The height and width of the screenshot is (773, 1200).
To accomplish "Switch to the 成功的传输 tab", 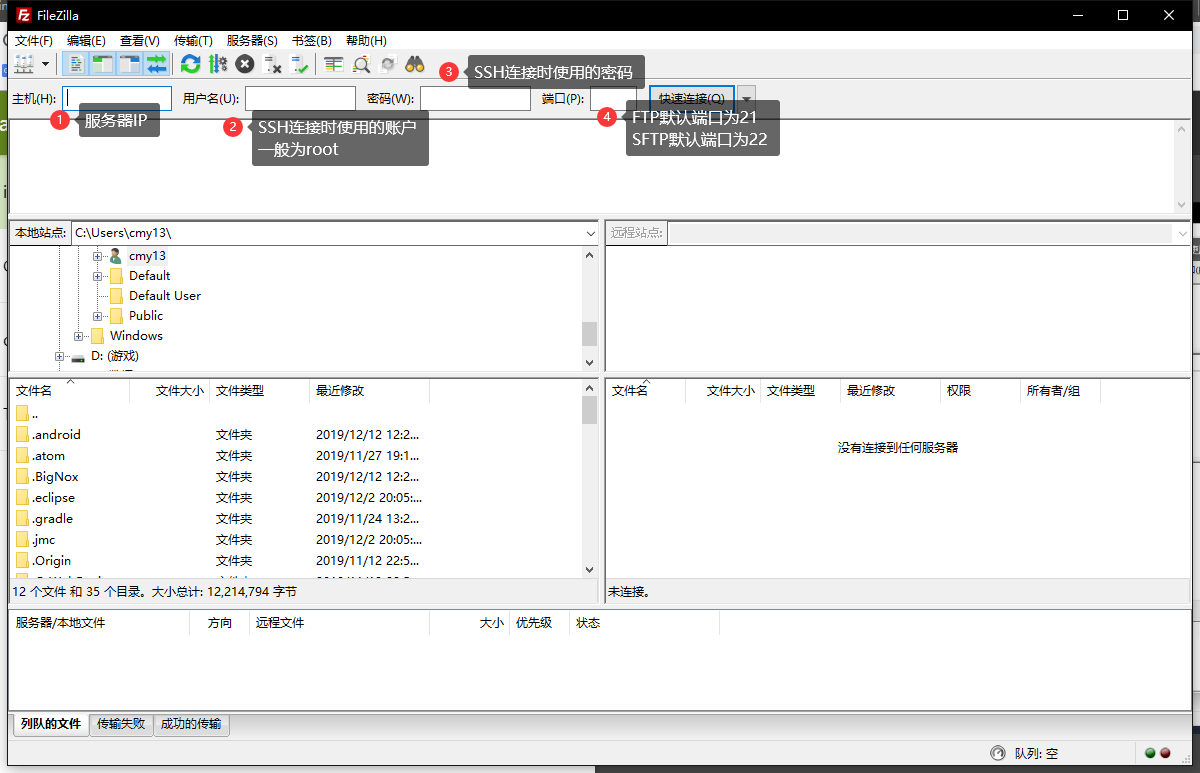I will pyautogui.click(x=192, y=724).
